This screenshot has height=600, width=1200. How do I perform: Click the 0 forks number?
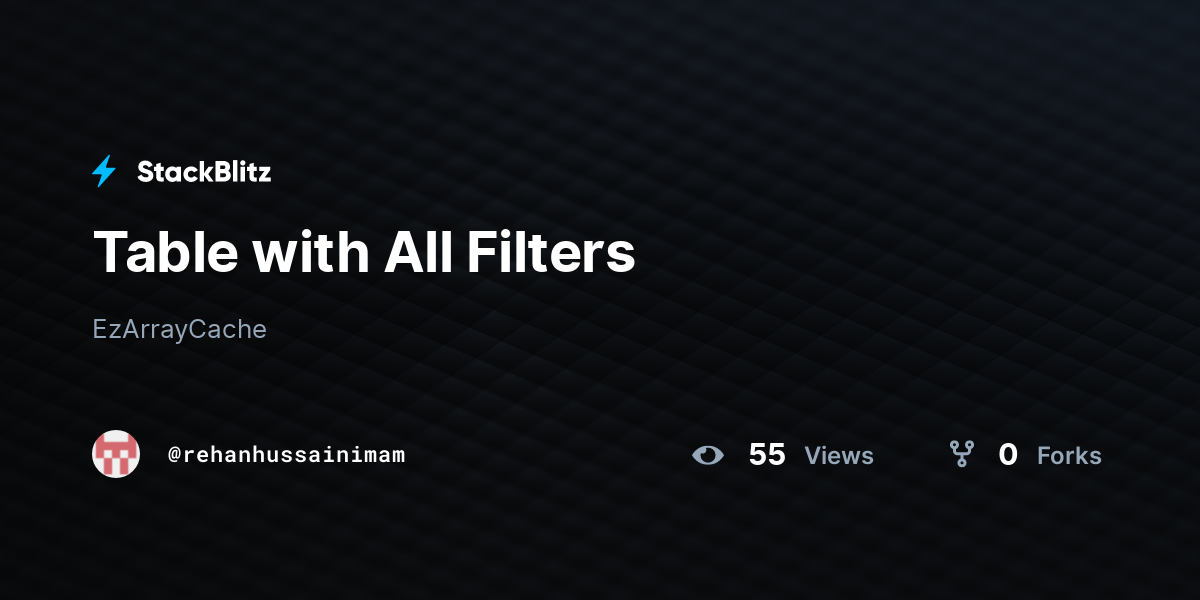[x=1008, y=455]
